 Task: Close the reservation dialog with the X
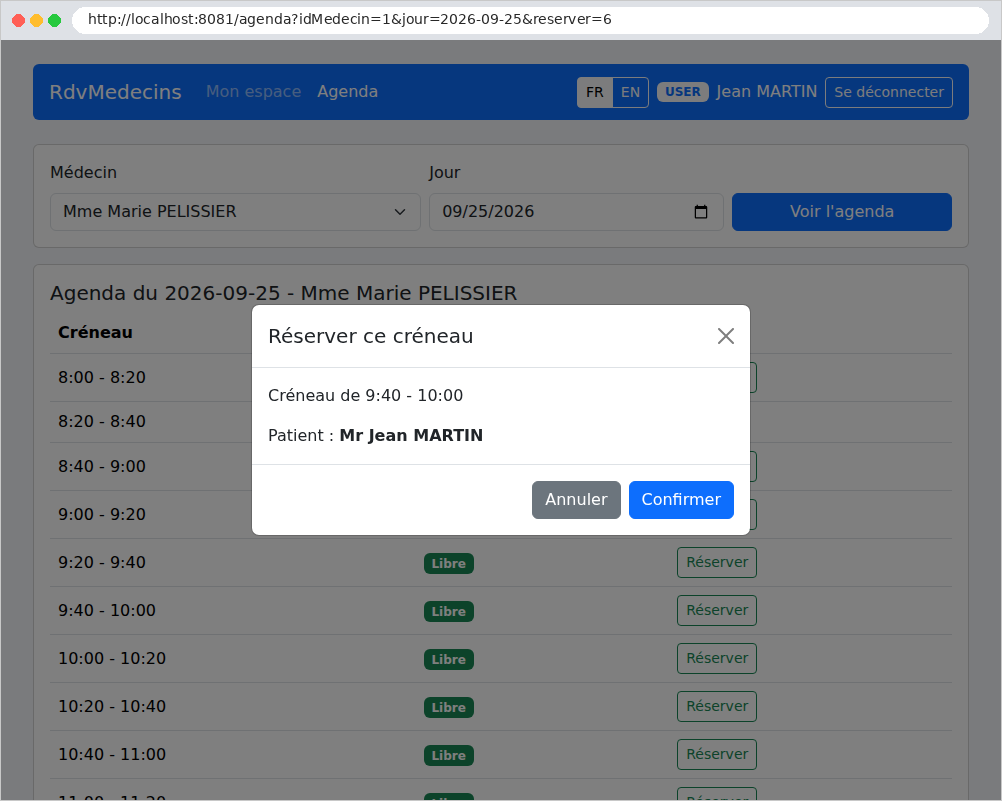click(x=725, y=336)
